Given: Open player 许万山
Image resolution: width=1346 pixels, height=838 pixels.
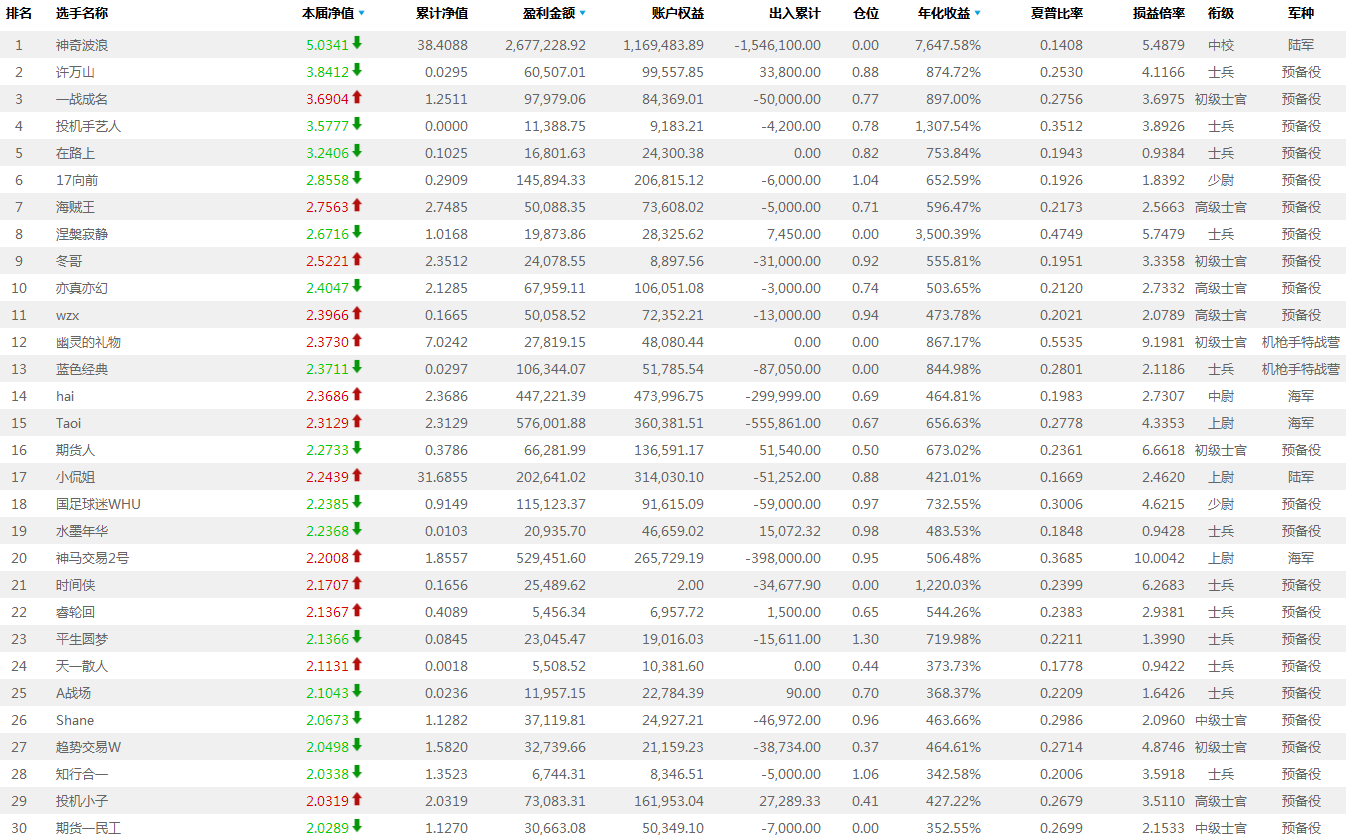Looking at the screenshot, I should (x=75, y=72).
